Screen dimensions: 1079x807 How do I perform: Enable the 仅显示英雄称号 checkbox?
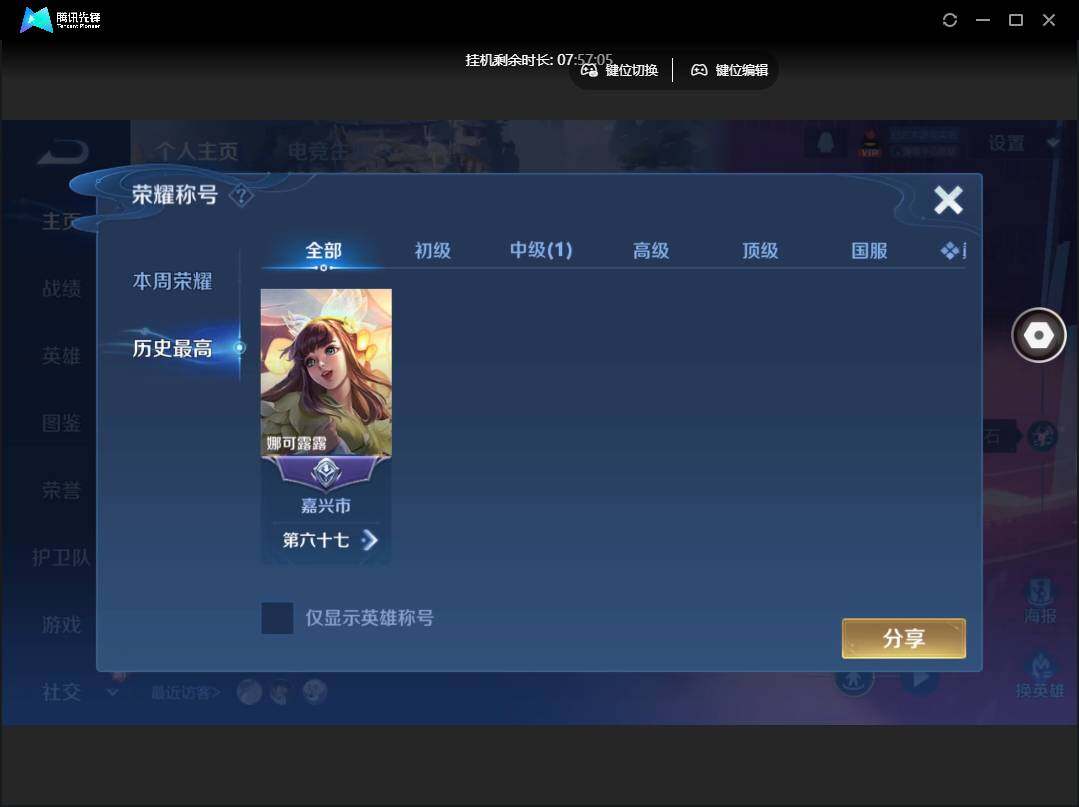(277, 618)
